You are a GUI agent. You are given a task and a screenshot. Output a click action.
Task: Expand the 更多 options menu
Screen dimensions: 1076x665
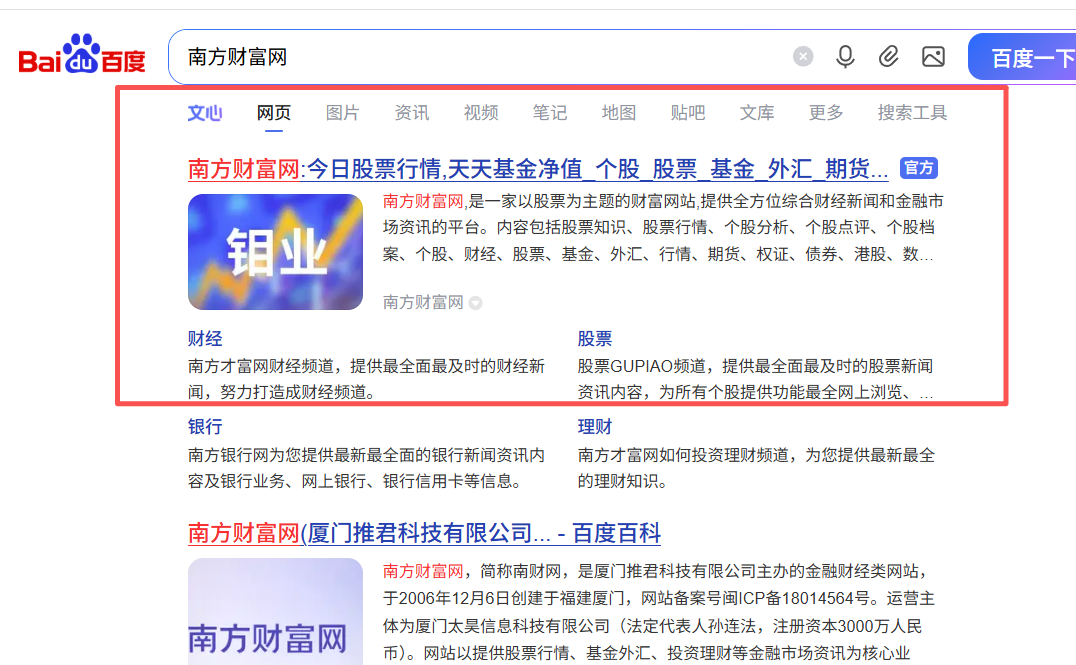pyautogui.click(x=825, y=113)
